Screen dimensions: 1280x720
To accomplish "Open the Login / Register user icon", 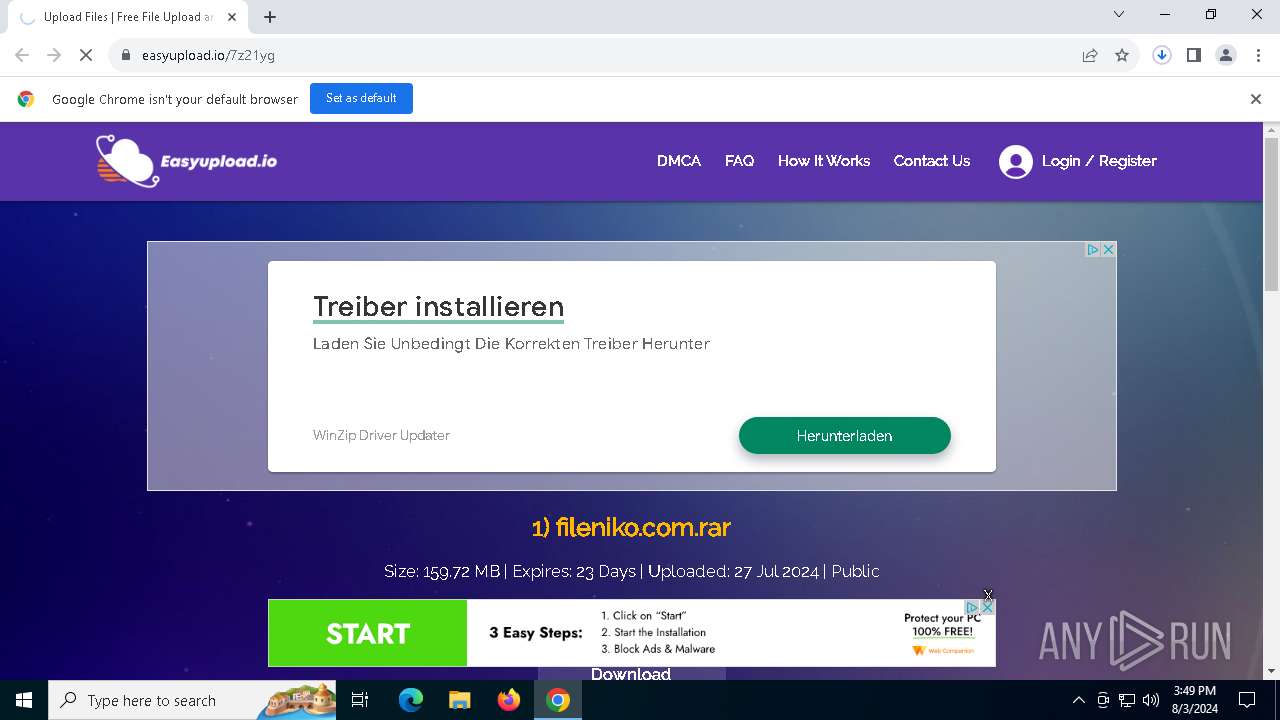I will click(1015, 161).
